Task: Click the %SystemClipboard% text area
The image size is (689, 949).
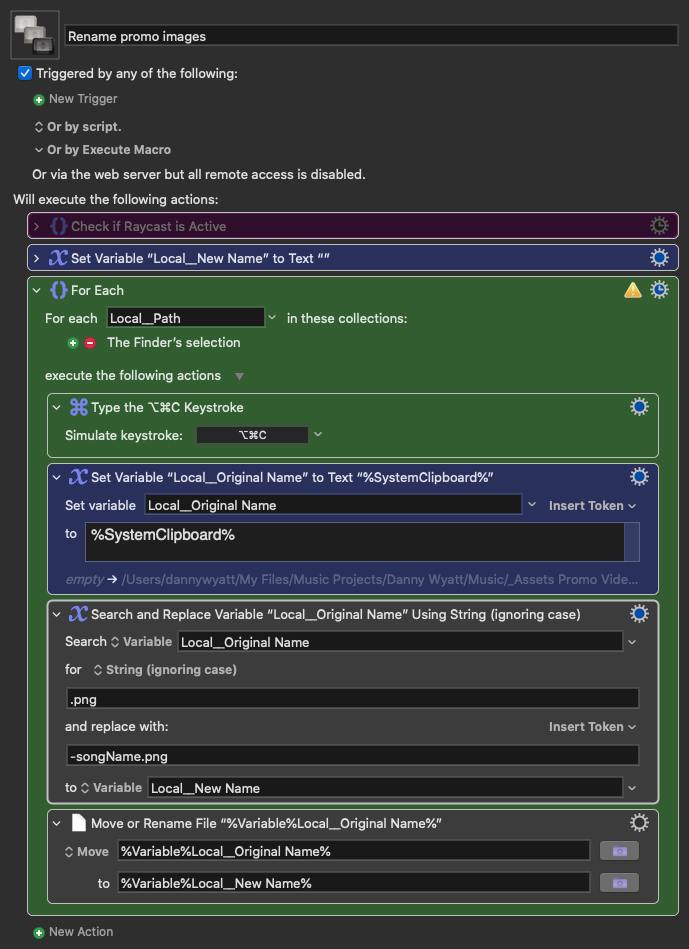Action: coord(355,542)
